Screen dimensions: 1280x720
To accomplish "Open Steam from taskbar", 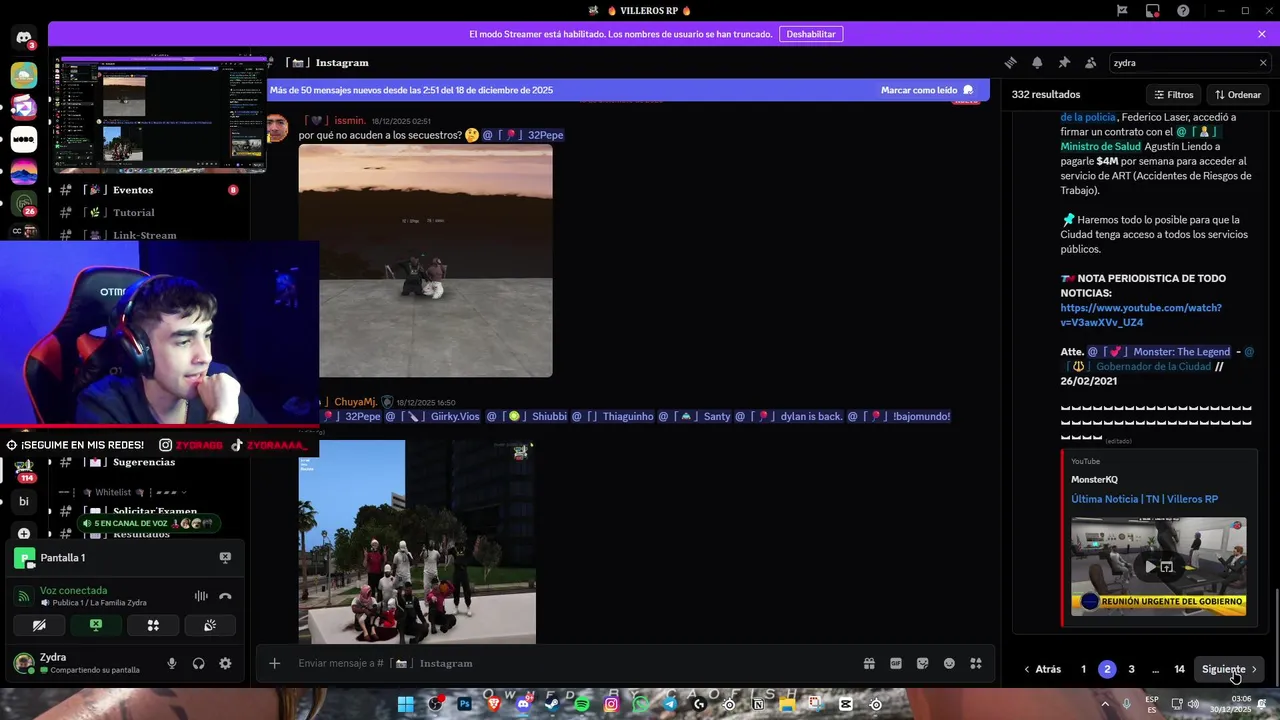I will [553, 704].
